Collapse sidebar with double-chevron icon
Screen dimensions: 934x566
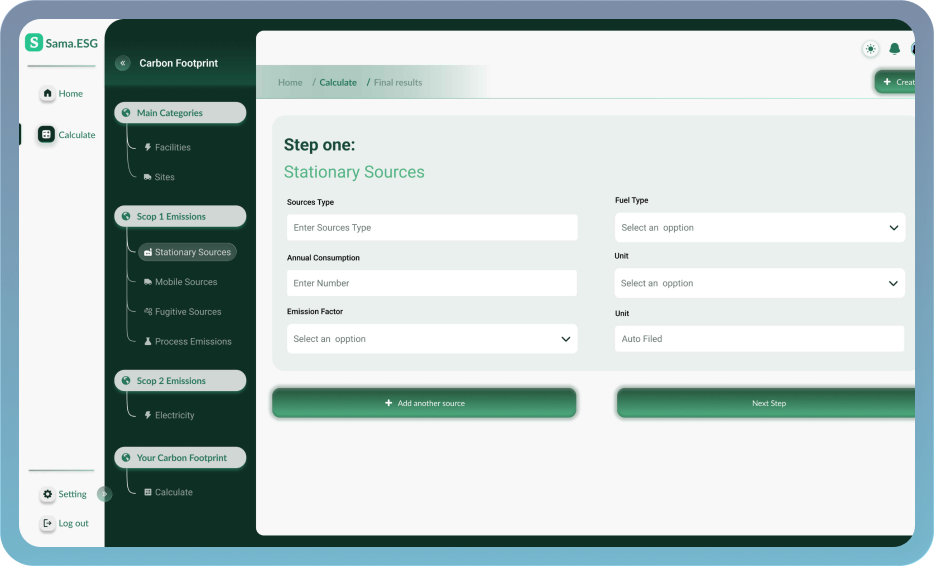coord(123,63)
